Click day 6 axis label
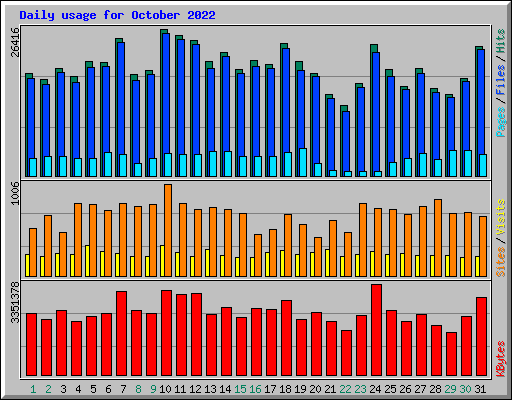Screen dimensions: 512x400 point(108,389)
